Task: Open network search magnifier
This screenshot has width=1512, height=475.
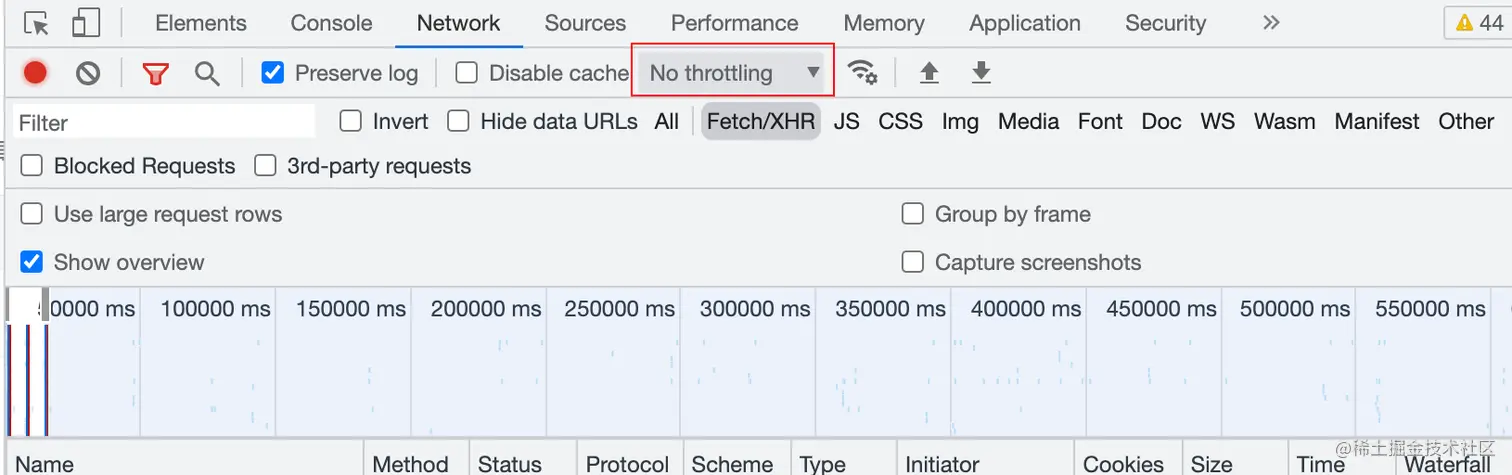Action: 207,73
